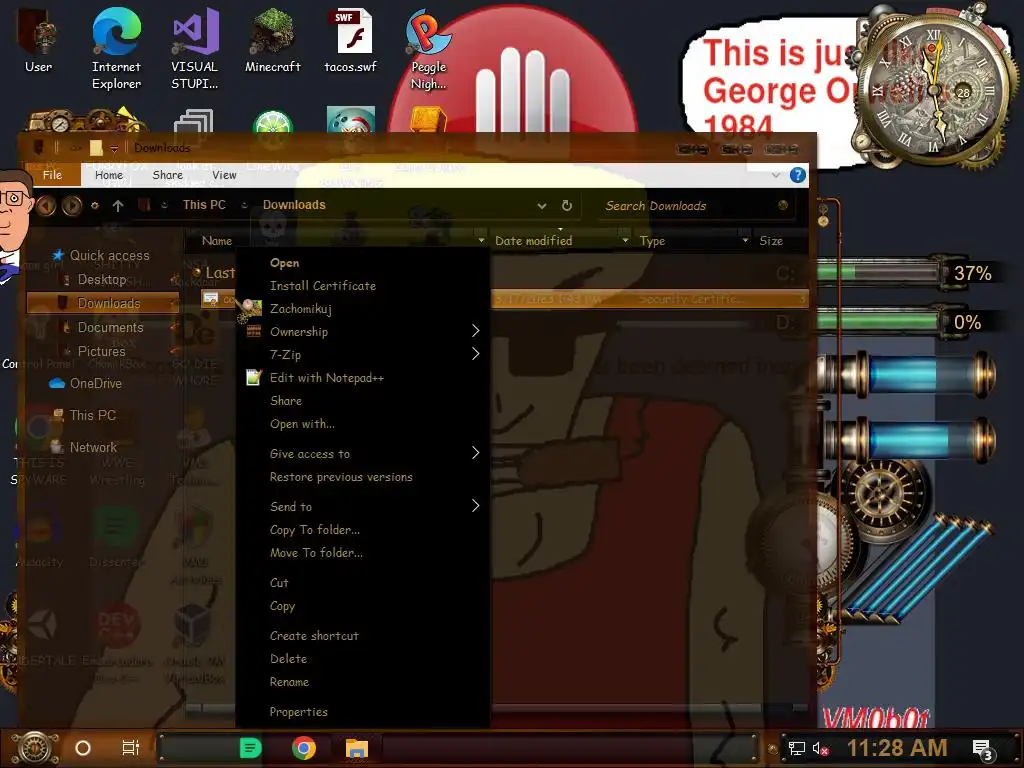Open Date modified column filter dropdown
The height and width of the screenshot is (768, 1024).
pos(625,241)
